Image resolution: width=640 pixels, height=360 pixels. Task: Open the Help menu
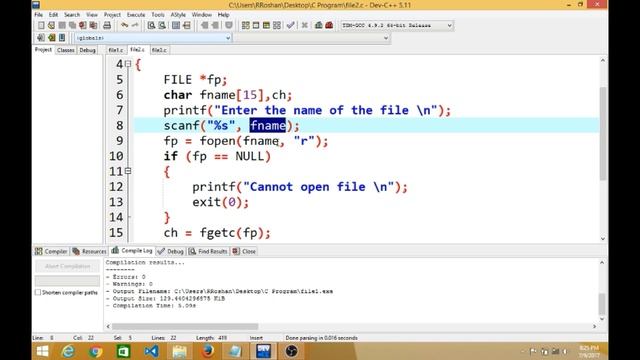[x=223, y=15]
